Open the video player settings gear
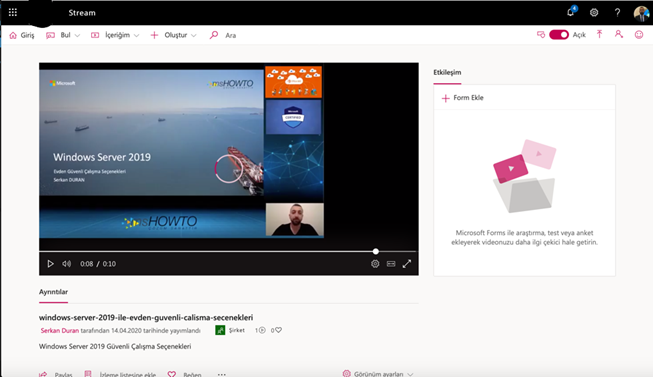This screenshot has width=653, height=377. (375, 264)
